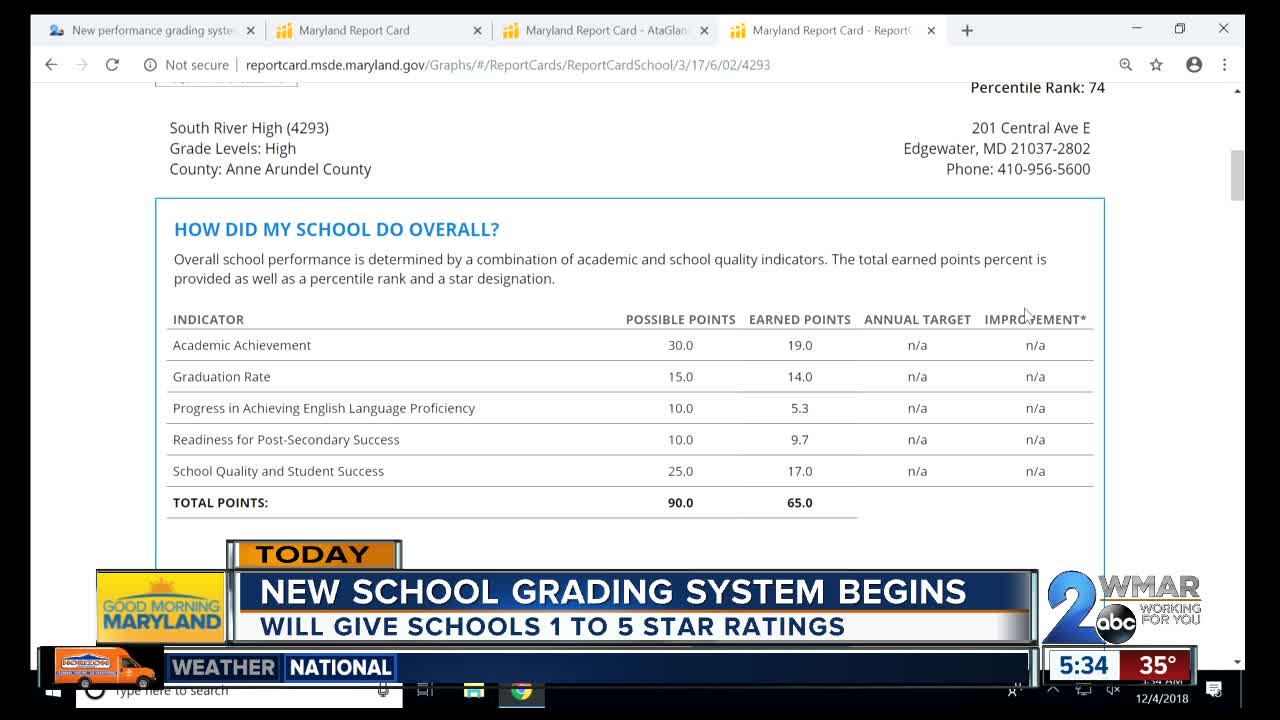The width and height of the screenshot is (1280, 720).
Task: Click the taskbar search box
Action: [240, 691]
